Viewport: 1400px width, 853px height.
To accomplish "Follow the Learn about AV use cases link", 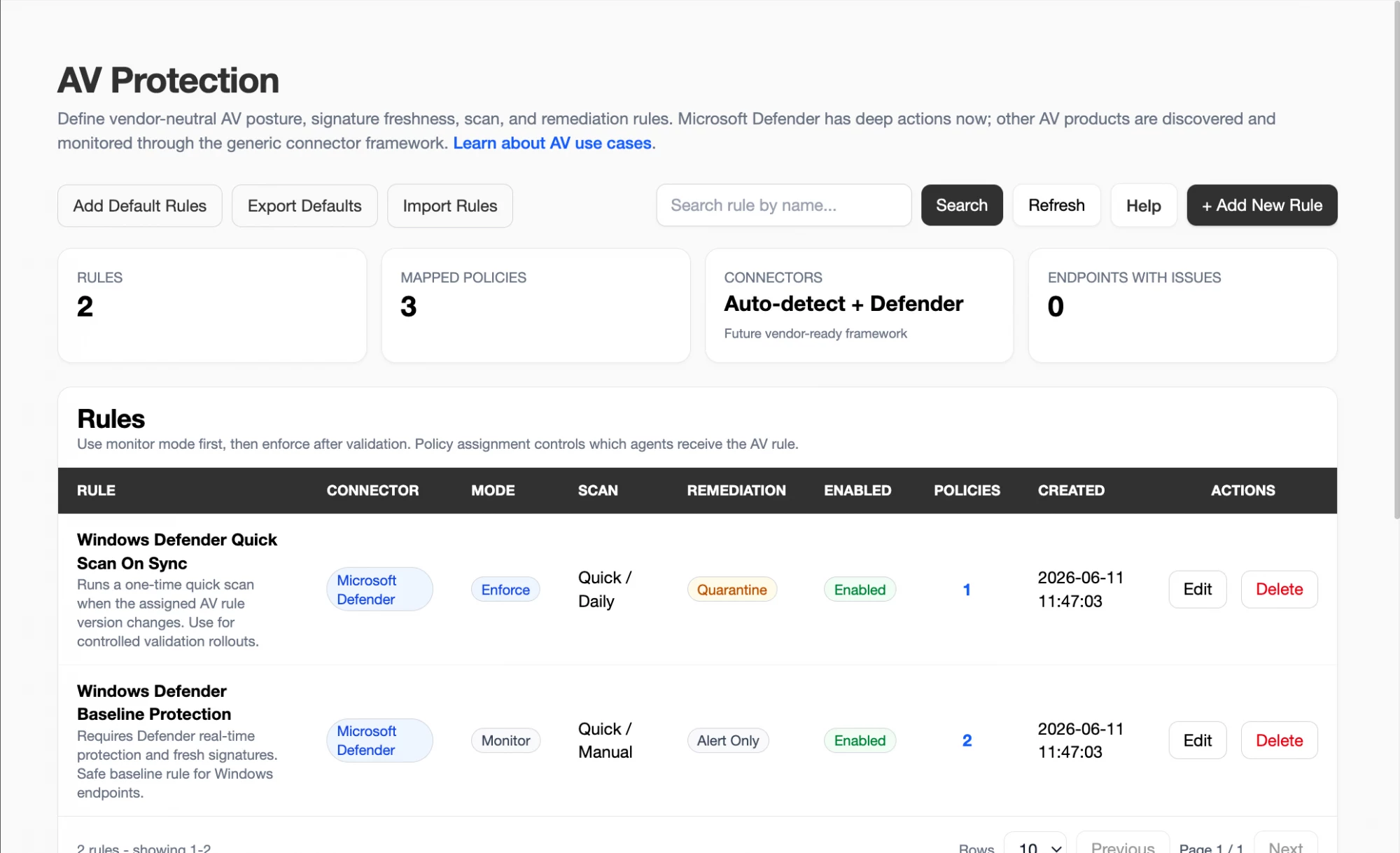I will (552, 143).
